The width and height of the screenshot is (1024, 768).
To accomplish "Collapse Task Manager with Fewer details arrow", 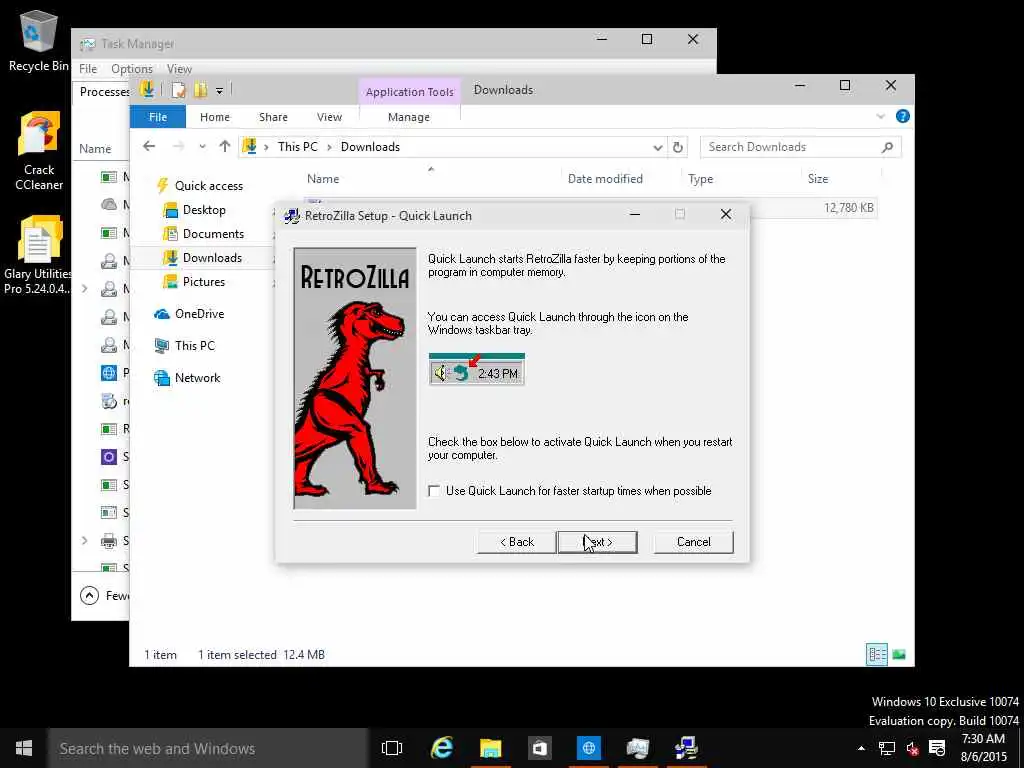I will point(89,595).
